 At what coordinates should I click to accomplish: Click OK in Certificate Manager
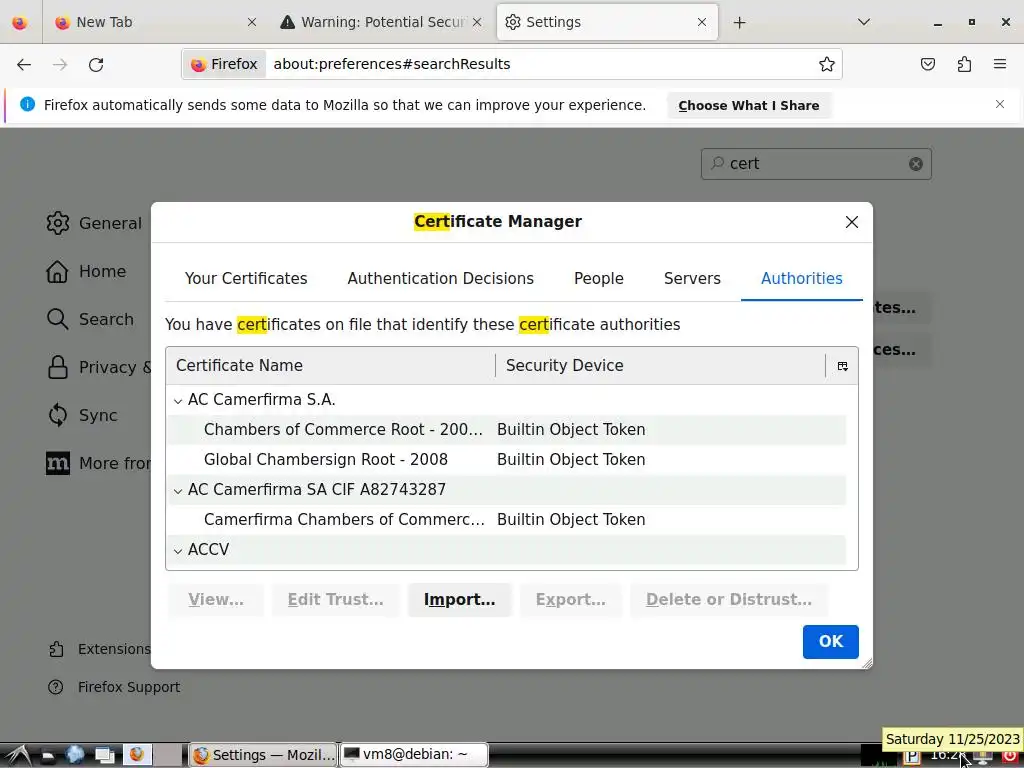831,642
